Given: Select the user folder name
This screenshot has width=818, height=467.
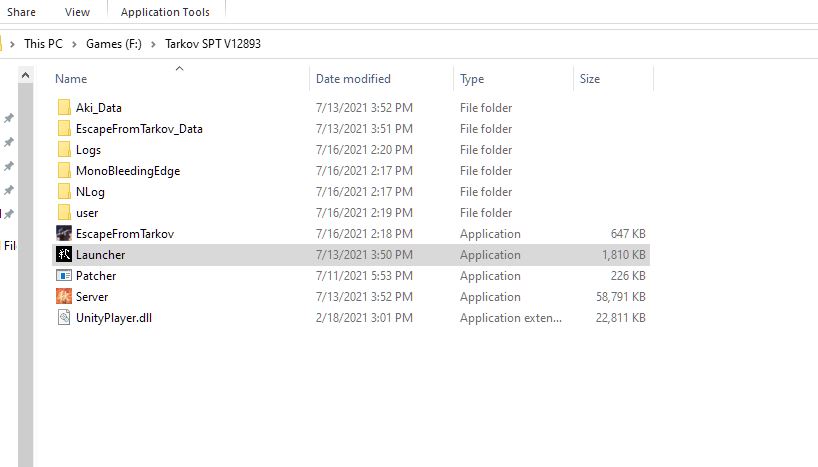Looking at the screenshot, I should pyautogui.click(x=87, y=213).
